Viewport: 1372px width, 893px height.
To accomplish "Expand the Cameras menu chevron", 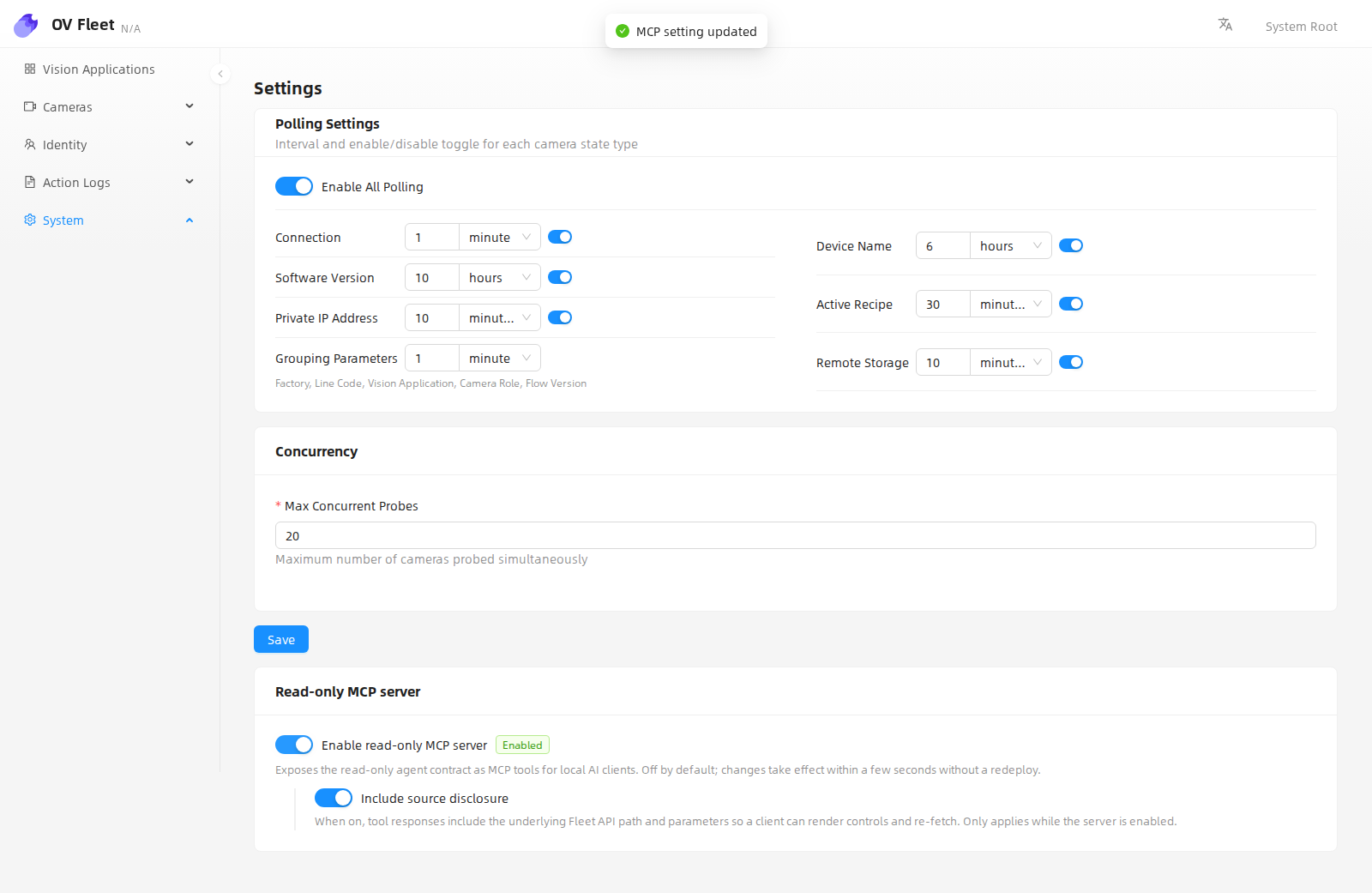I will click(x=190, y=106).
